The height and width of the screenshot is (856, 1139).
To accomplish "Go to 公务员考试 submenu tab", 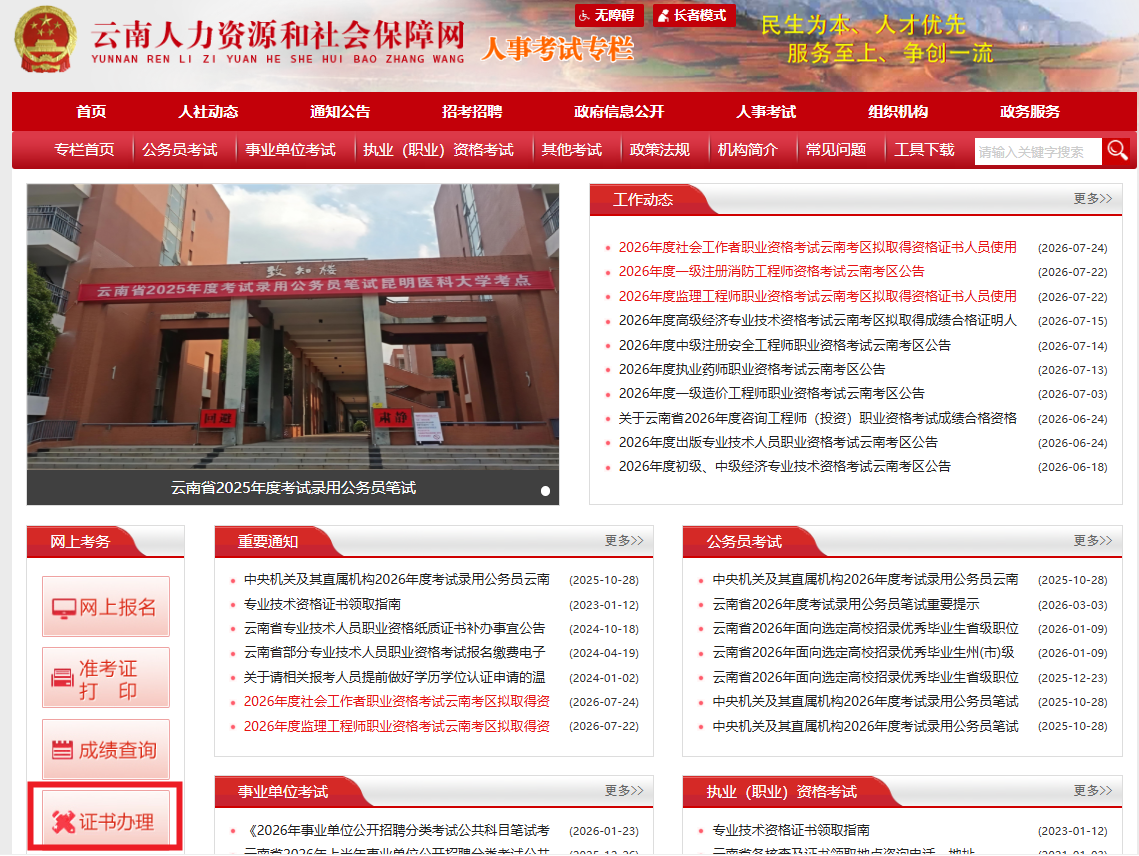I will (x=180, y=150).
